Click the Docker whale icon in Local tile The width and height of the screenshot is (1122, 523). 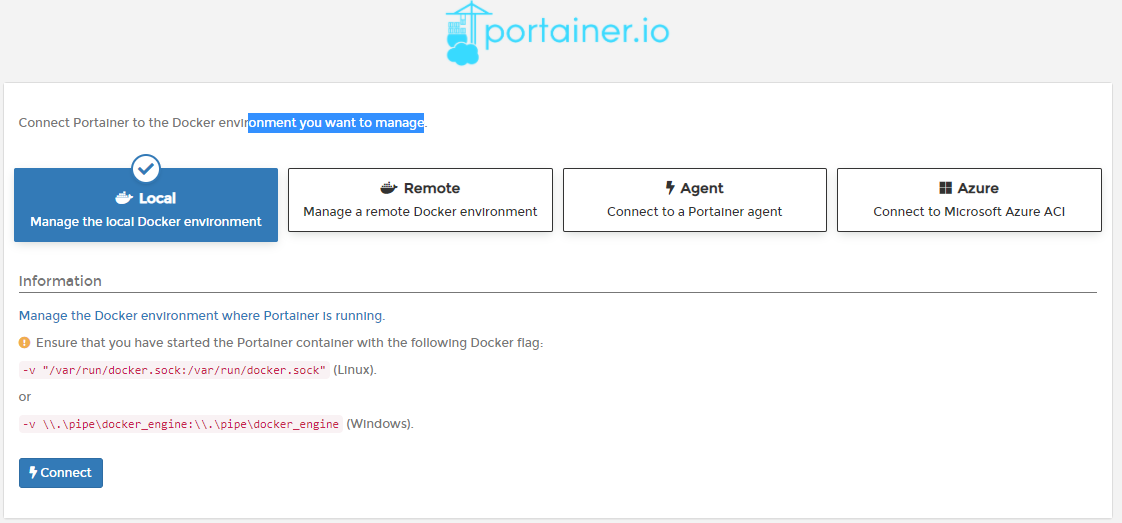(x=125, y=198)
